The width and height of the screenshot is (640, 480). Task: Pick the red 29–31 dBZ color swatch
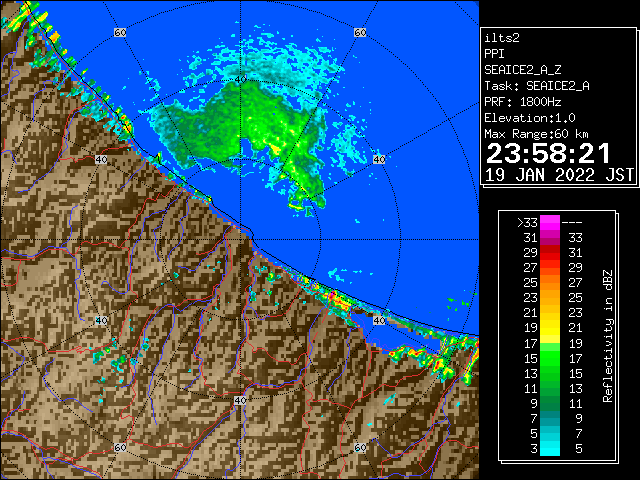(550, 253)
